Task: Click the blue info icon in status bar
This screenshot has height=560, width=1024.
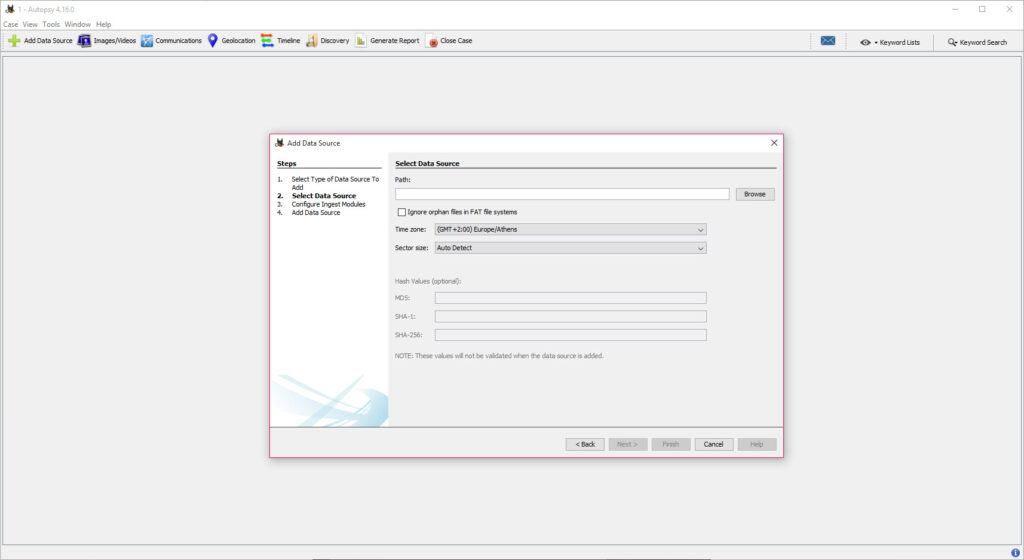Action: pyautogui.click(x=1015, y=553)
